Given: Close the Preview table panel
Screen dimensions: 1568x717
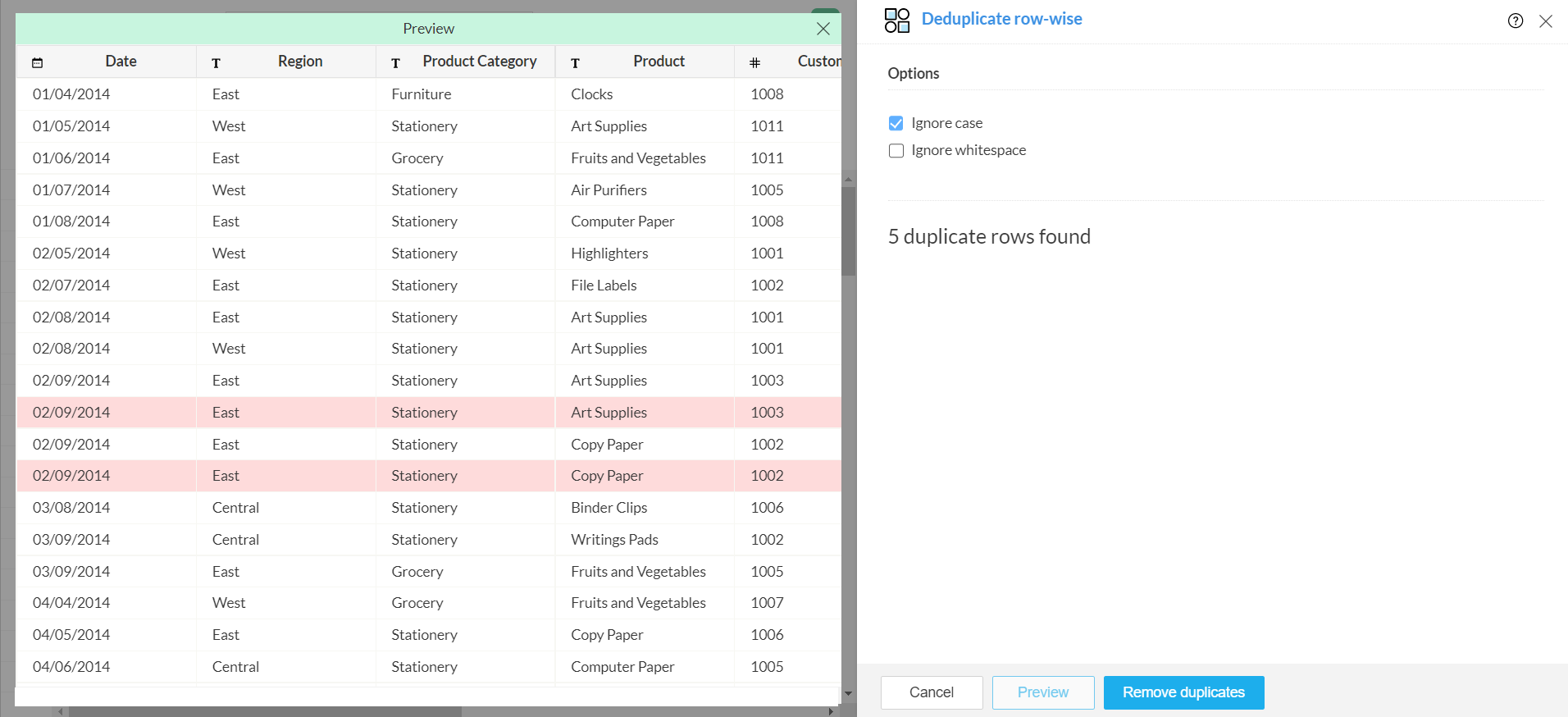Looking at the screenshot, I should tap(823, 30).
